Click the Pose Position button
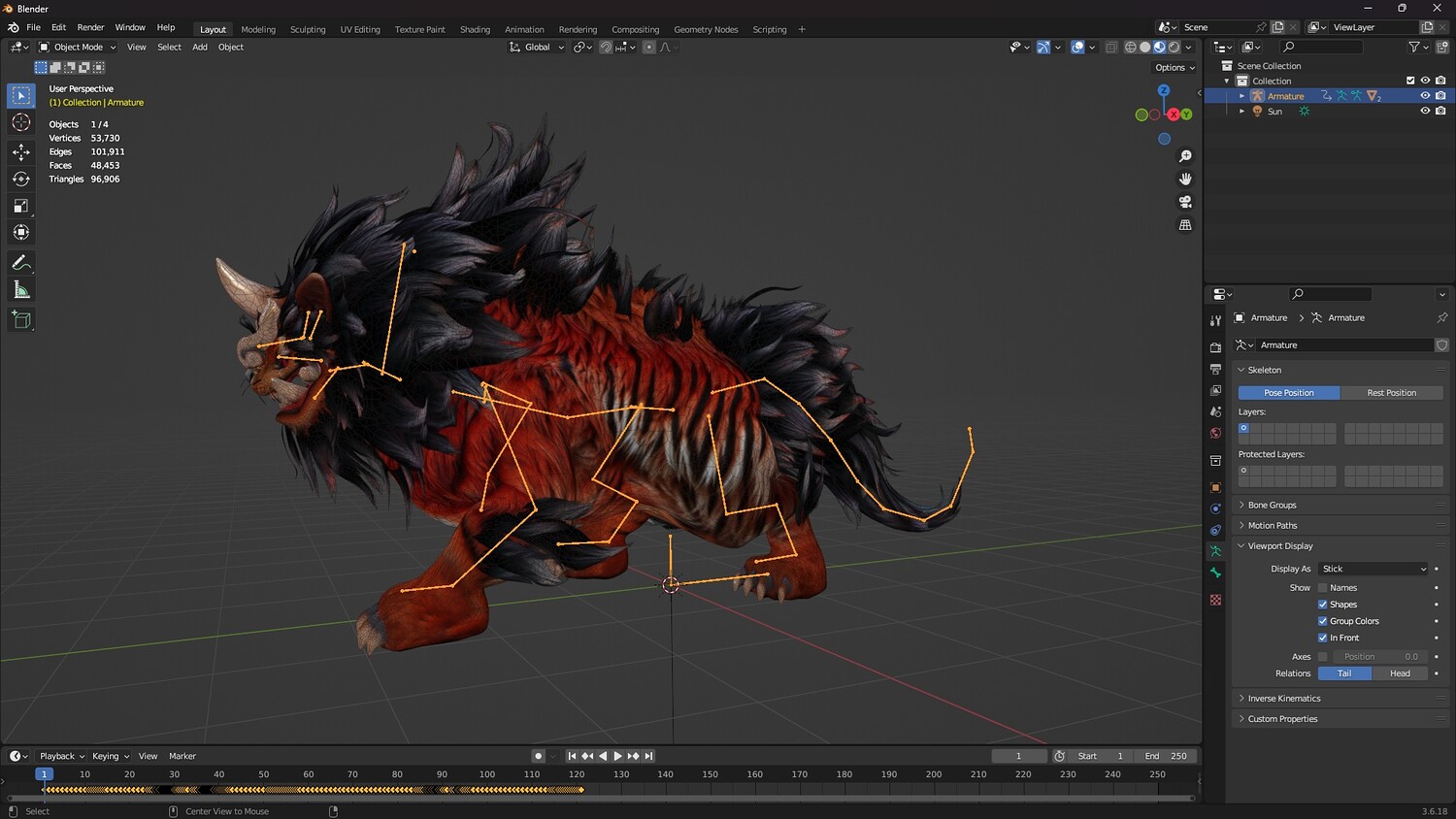This screenshot has height=819, width=1456. tap(1289, 393)
